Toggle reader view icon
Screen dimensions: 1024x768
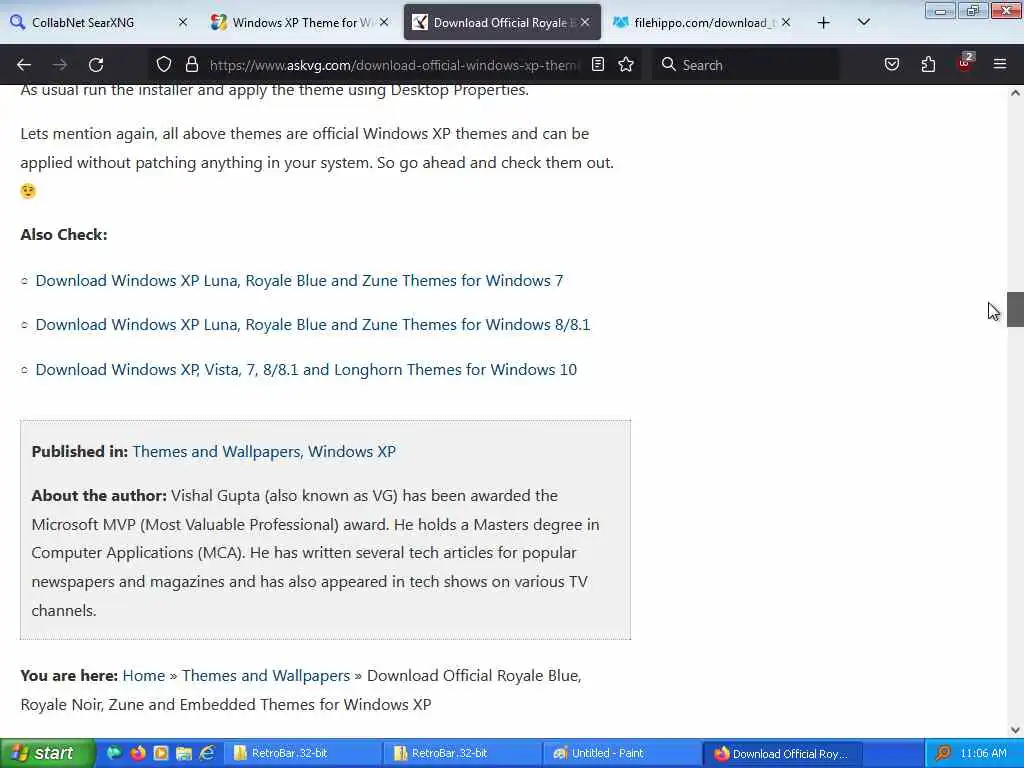tap(598, 64)
